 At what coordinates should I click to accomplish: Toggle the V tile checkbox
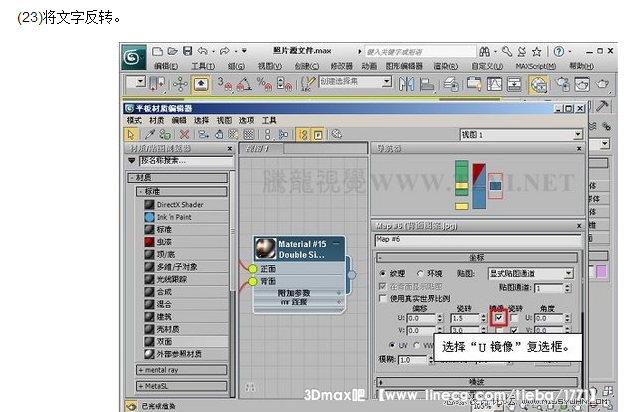click(x=514, y=330)
